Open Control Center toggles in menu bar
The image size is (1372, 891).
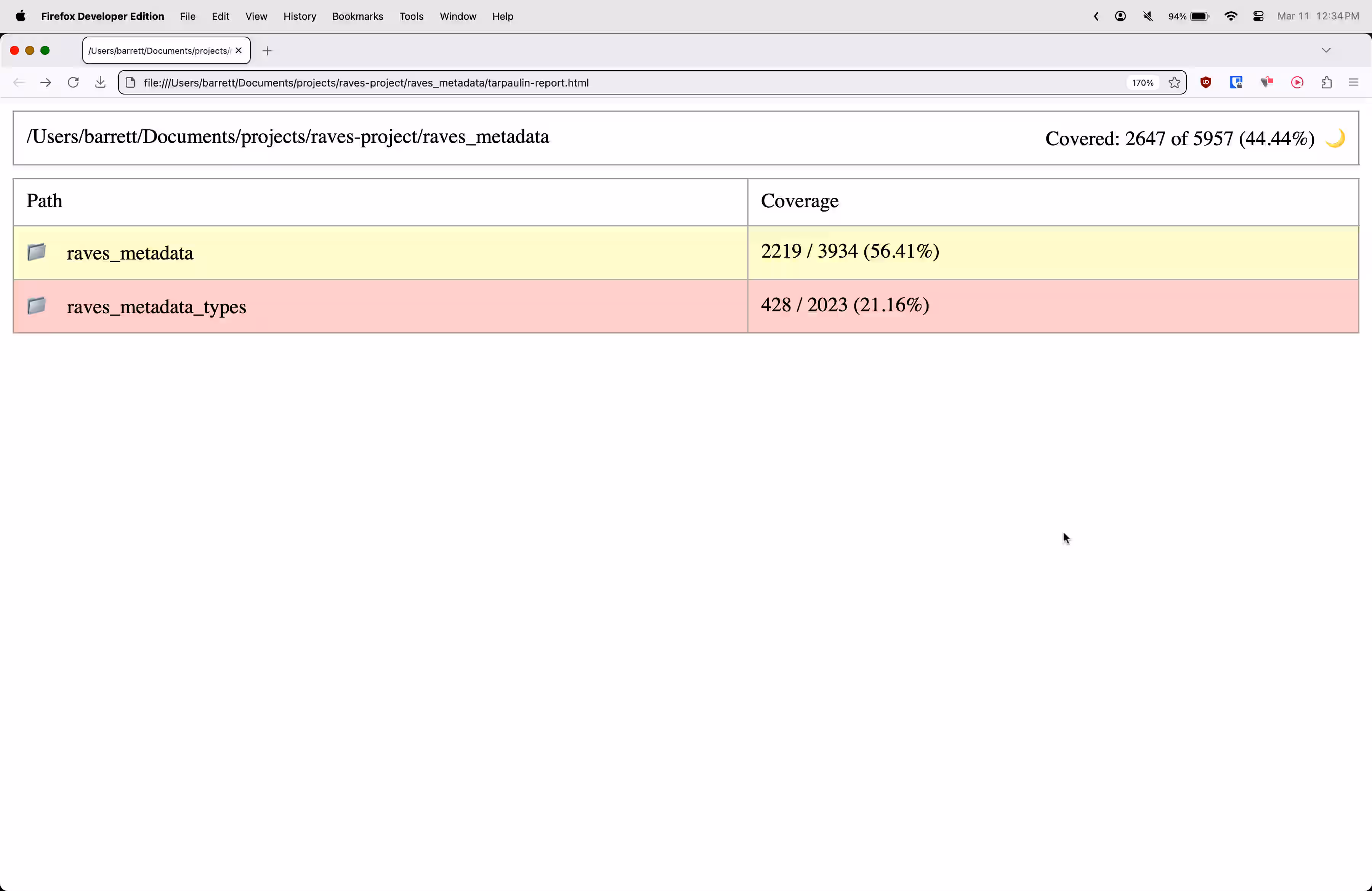[1258, 16]
